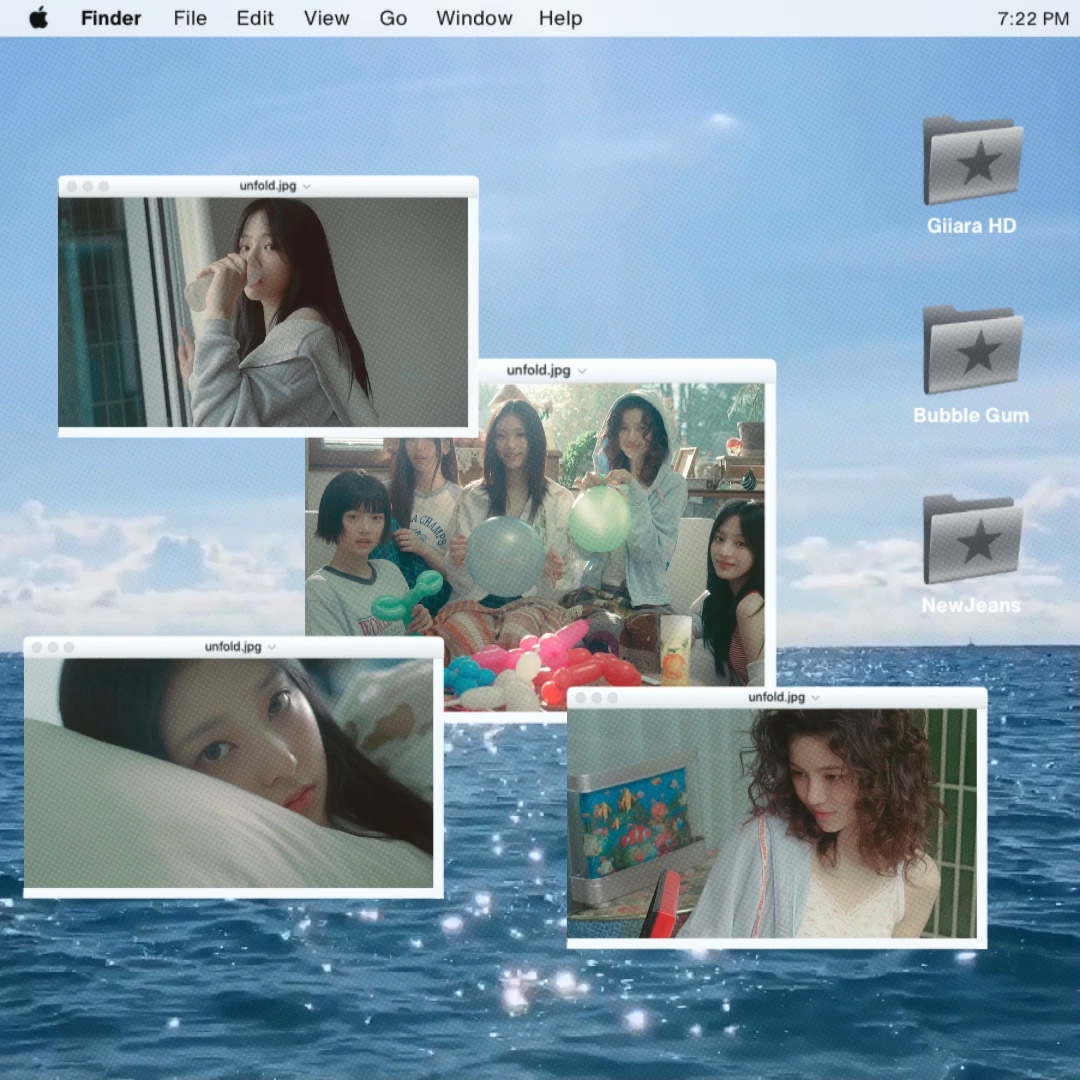Expand the unfold.jpg title dropdown on the top-left window
The image size is (1080, 1080).
pos(306,185)
